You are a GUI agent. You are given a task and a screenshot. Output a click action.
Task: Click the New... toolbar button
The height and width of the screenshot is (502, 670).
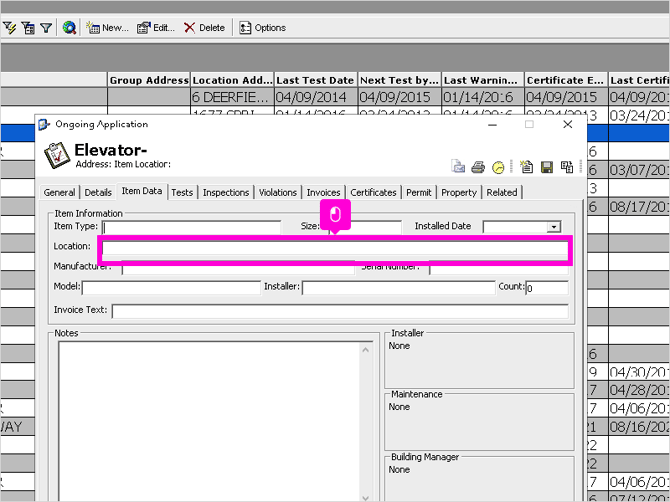coord(107,28)
